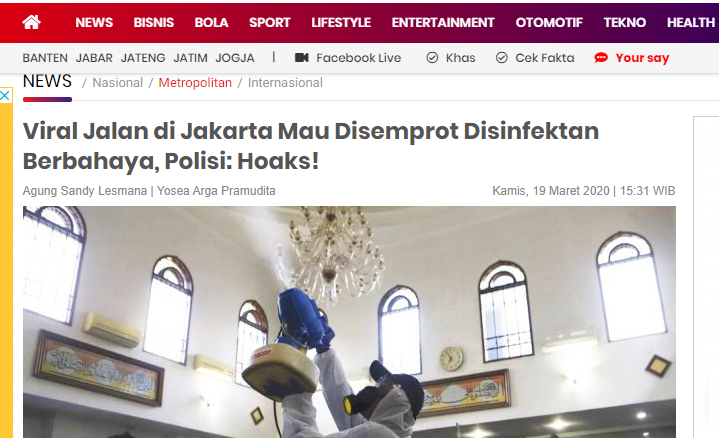
Task: Select the LIFESTYLE menu item
Action: pyautogui.click(x=341, y=22)
